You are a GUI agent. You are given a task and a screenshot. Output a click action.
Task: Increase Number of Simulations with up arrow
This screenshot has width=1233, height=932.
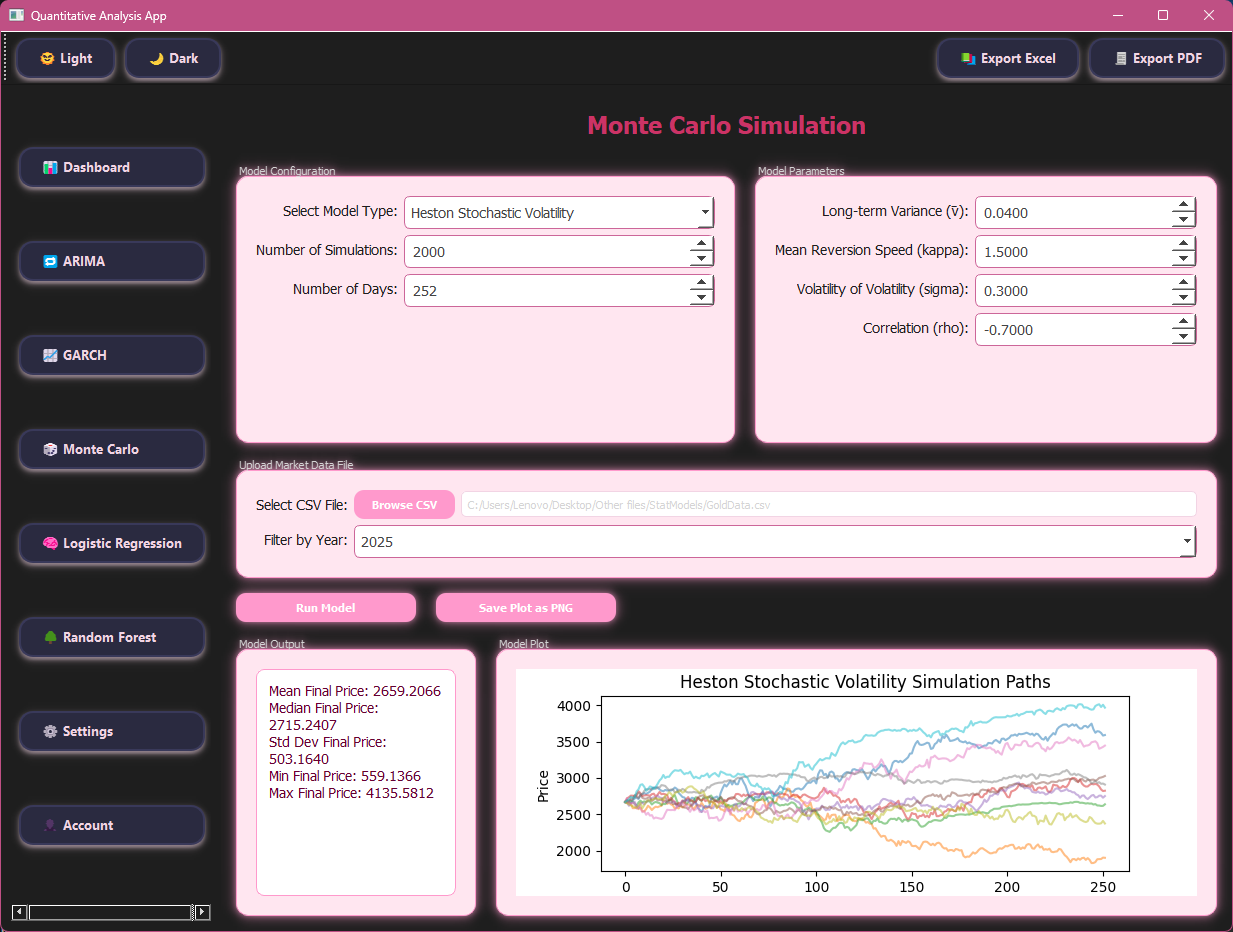click(x=702, y=244)
